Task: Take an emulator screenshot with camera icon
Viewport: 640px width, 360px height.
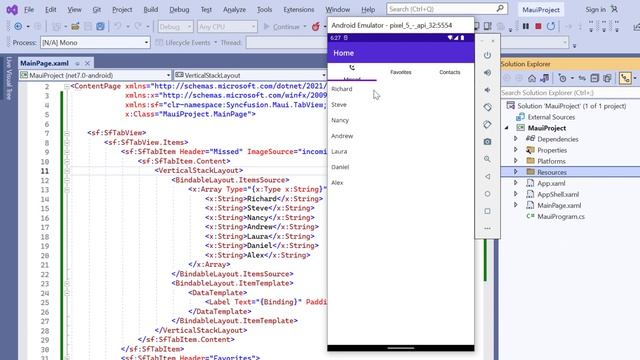Action: coord(487,142)
